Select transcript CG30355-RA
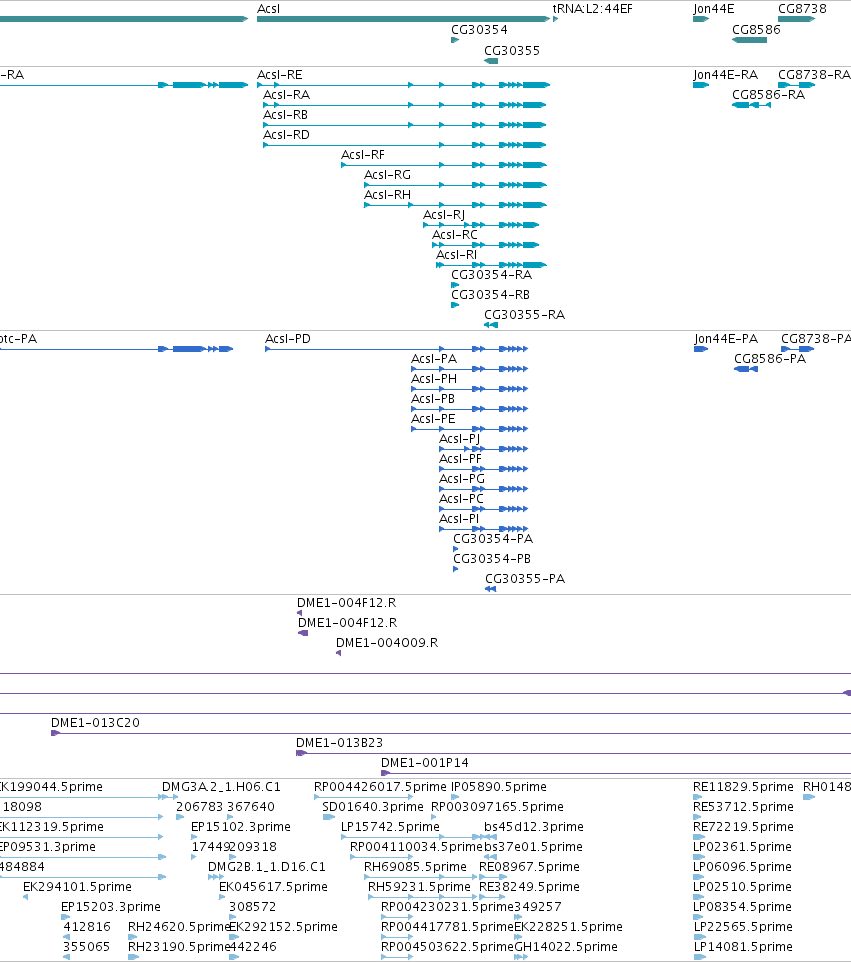This screenshot has height=962, width=851. tap(525, 315)
